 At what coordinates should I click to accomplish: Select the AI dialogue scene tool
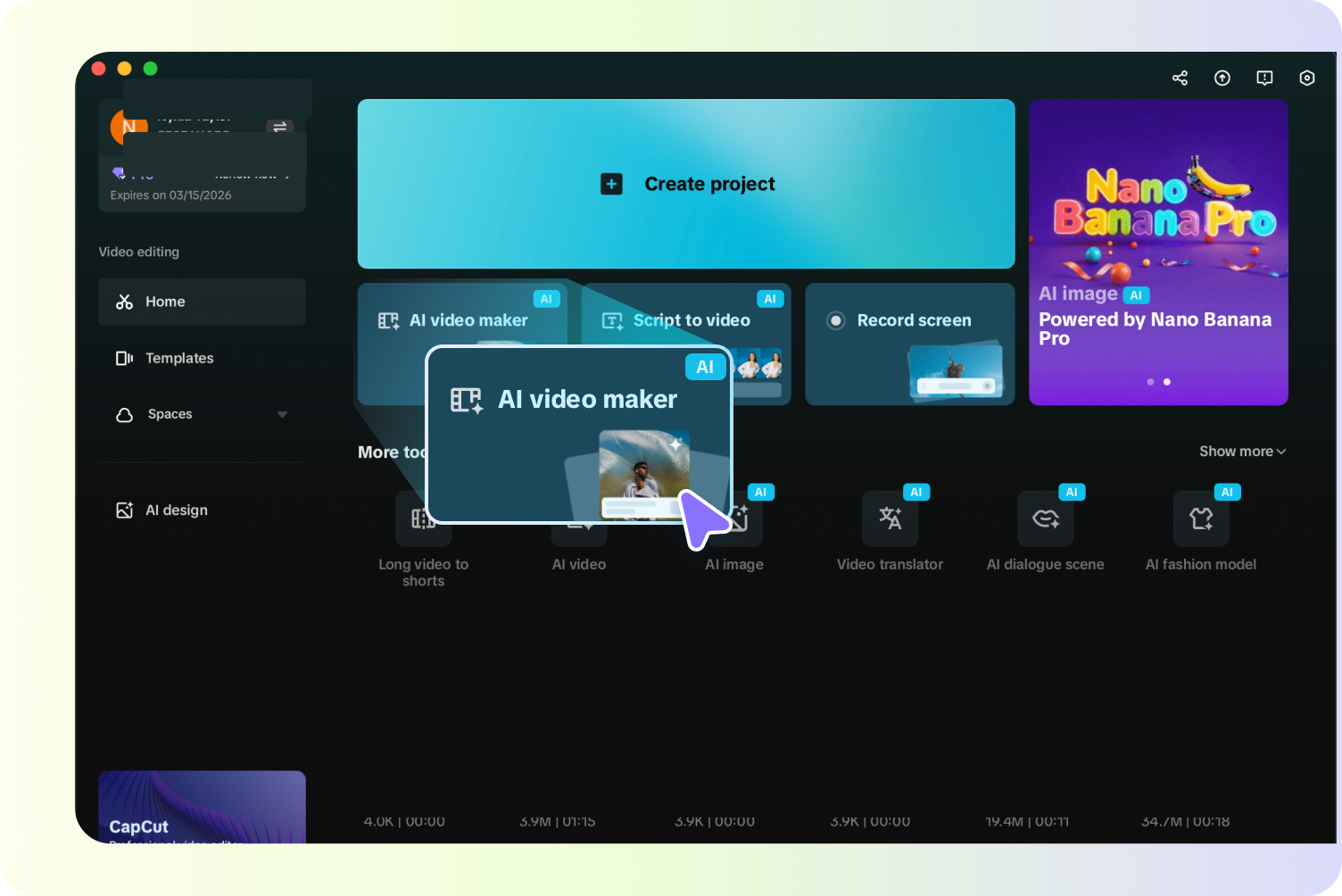point(1045,519)
